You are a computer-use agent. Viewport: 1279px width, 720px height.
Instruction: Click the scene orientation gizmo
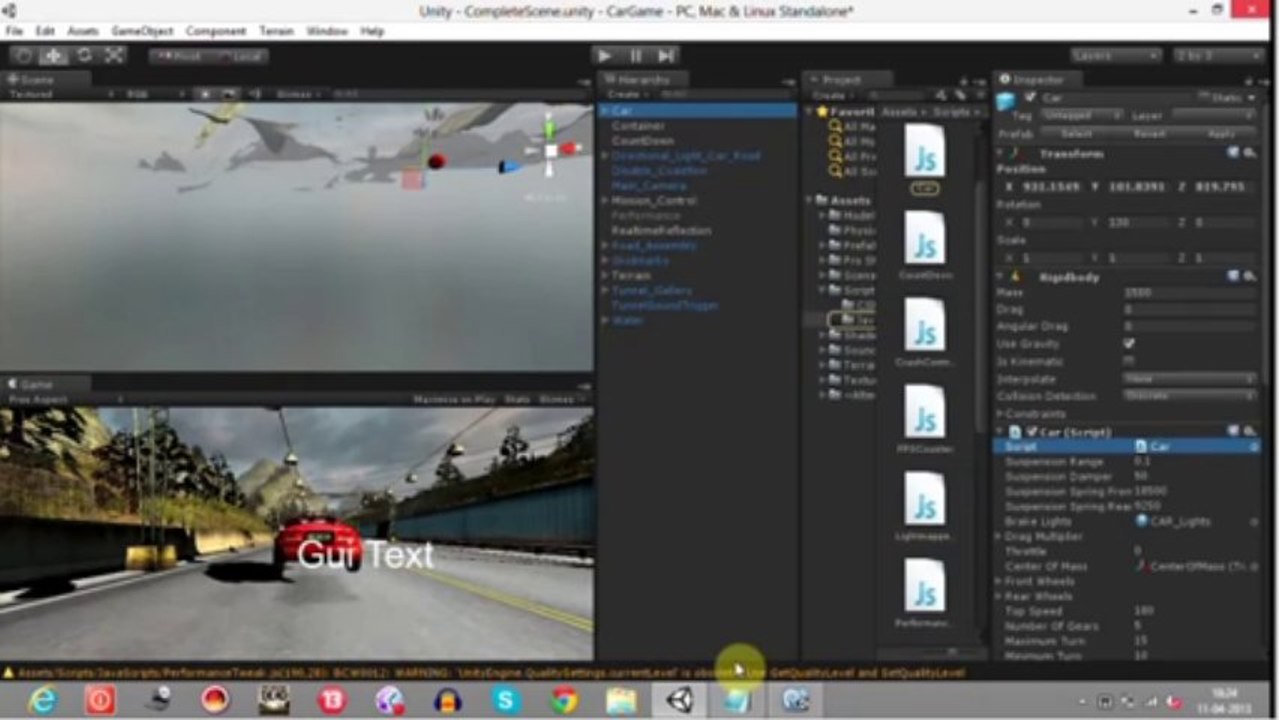pyautogui.click(x=550, y=150)
